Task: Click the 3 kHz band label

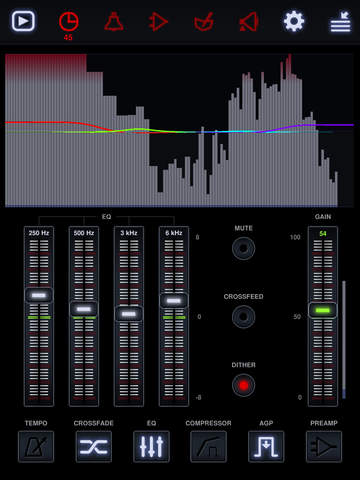Action: (x=129, y=233)
